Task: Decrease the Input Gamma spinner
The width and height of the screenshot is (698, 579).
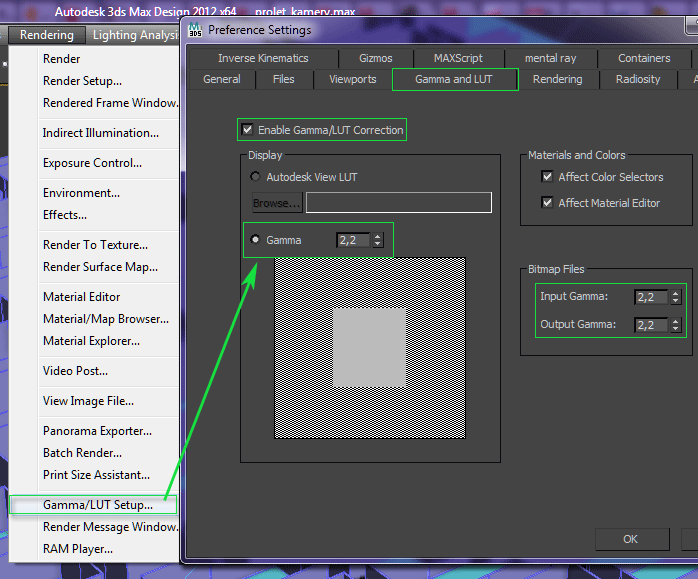Action: (675, 300)
